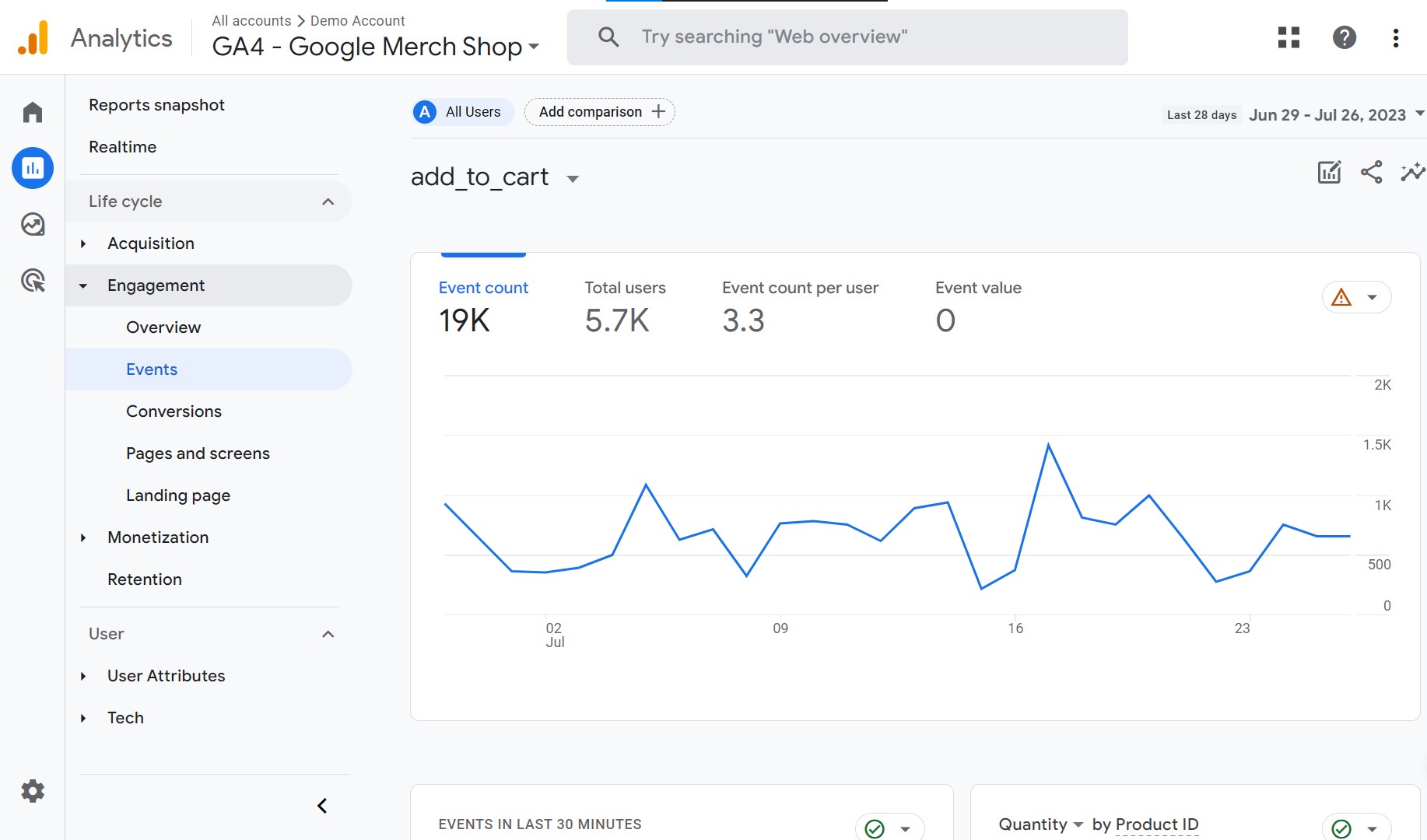Click the All Users comparison chip
The width and height of the screenshot is (1427, 840).
(463, 112)
